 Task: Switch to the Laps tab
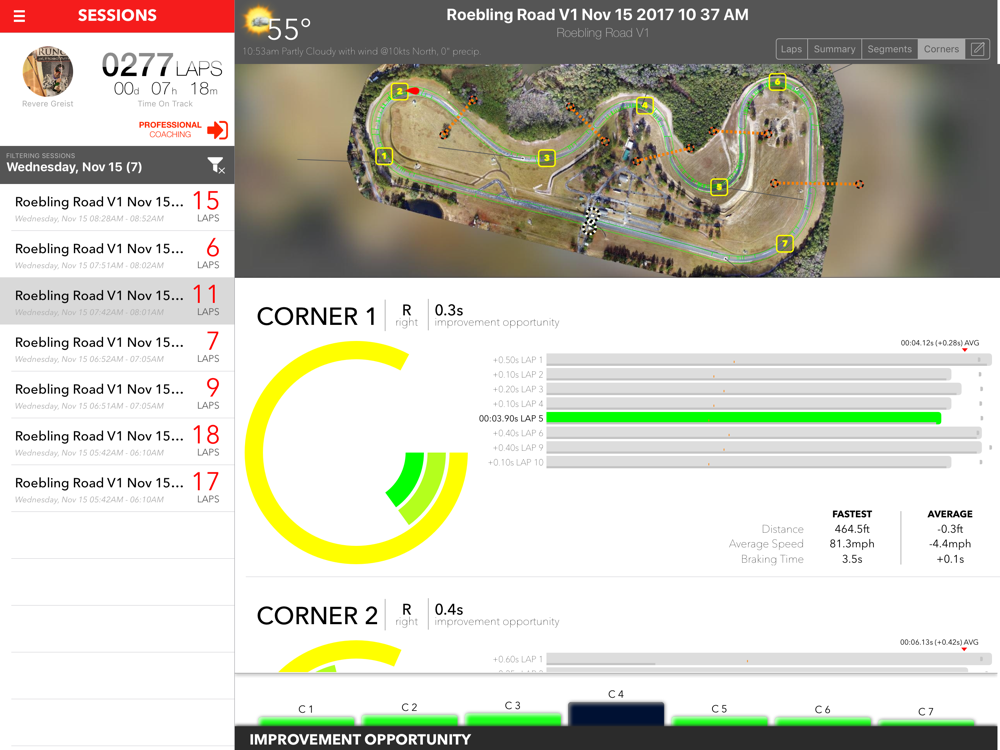tap(791, 49)
